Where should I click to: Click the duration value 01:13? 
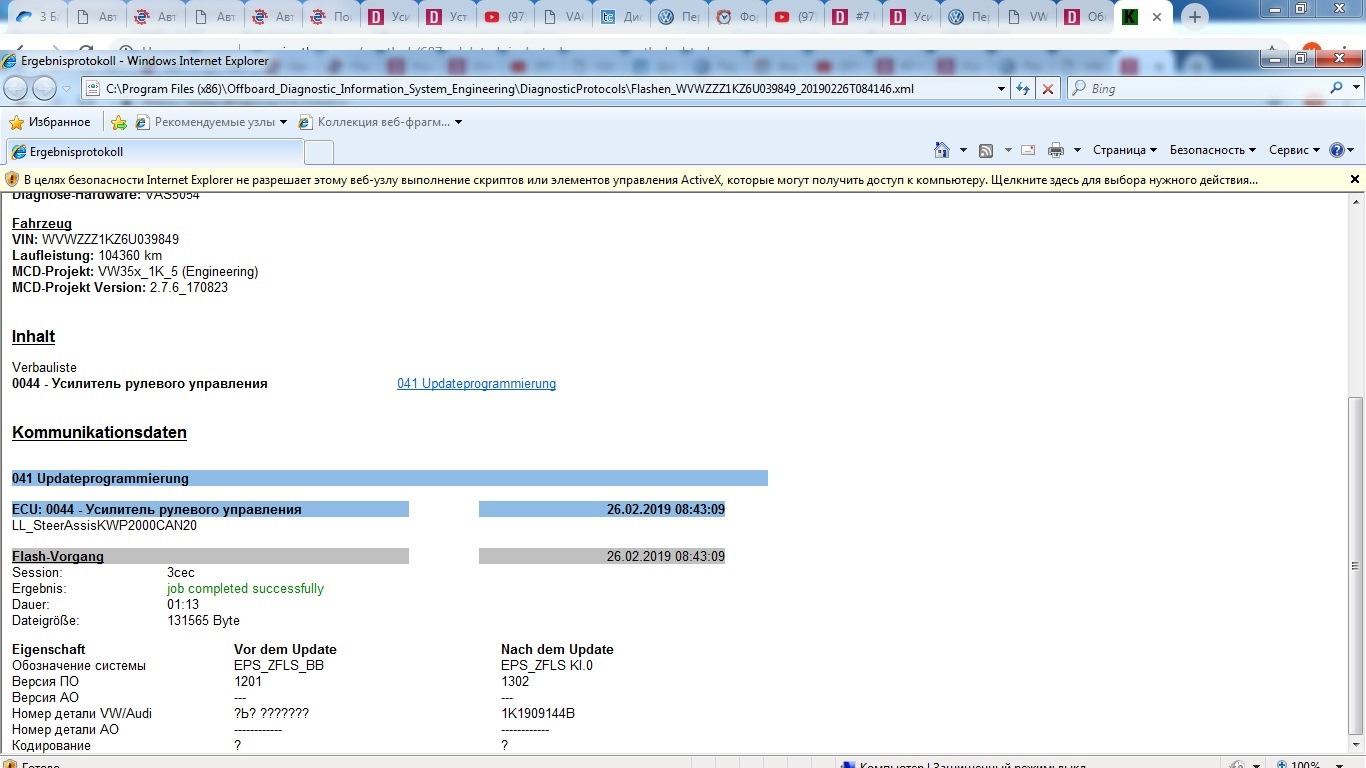pyautogui.click(x=182, y=604)
